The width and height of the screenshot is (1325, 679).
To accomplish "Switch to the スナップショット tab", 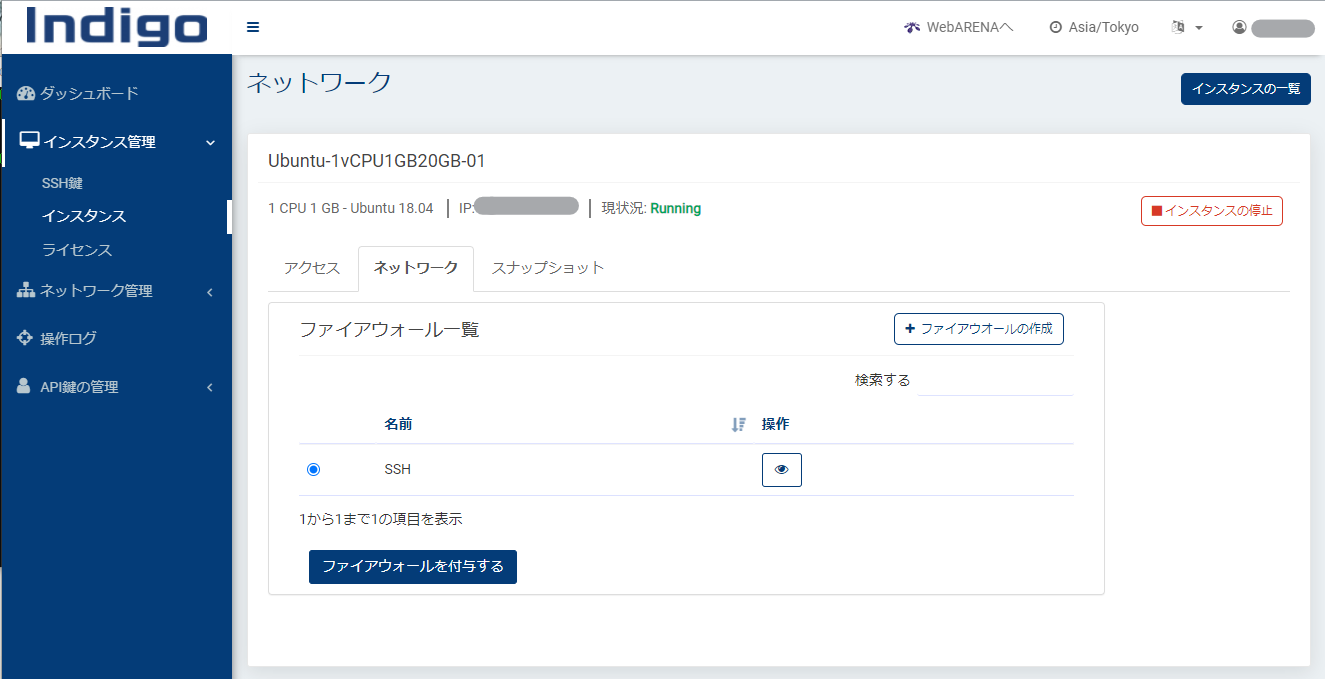I will pos(548,268).
